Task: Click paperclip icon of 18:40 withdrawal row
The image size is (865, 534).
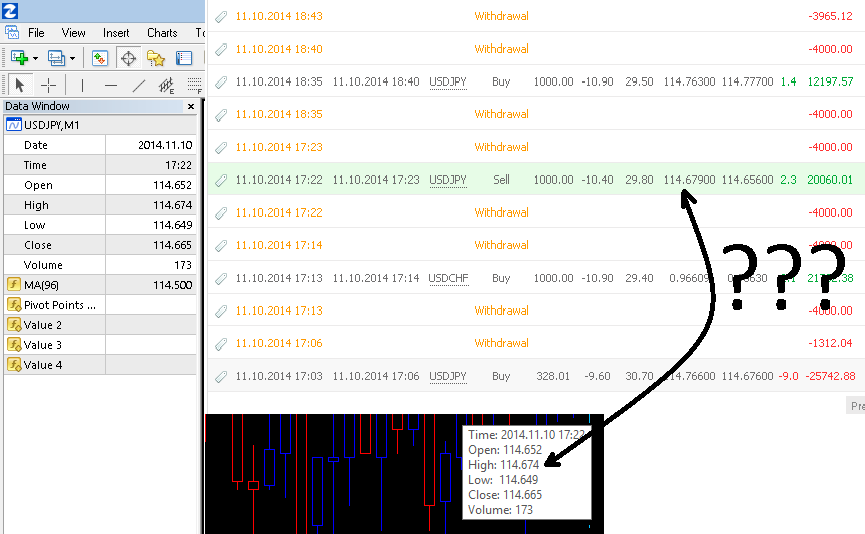Action: (221, 49)
